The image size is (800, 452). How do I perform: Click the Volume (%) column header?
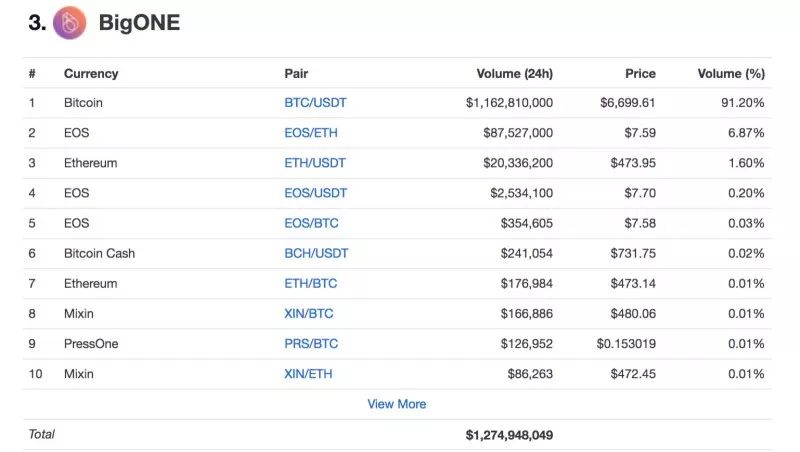click(x=731, y=73)
